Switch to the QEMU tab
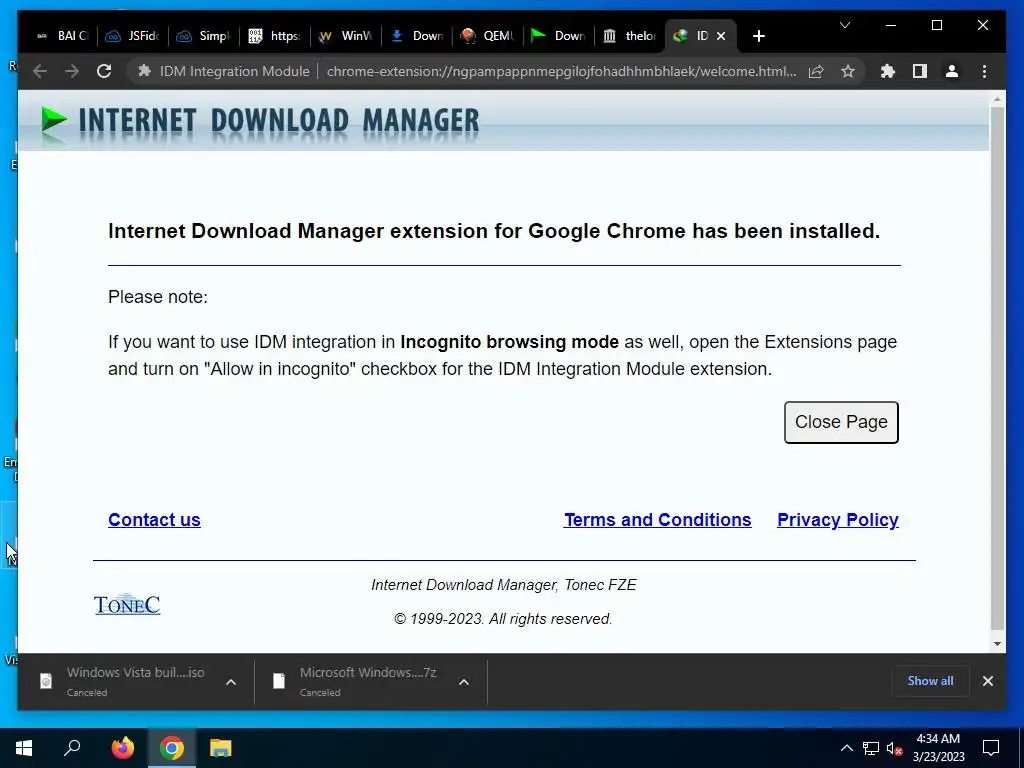Screen dimensions: 1024x768 coord(487,36)
